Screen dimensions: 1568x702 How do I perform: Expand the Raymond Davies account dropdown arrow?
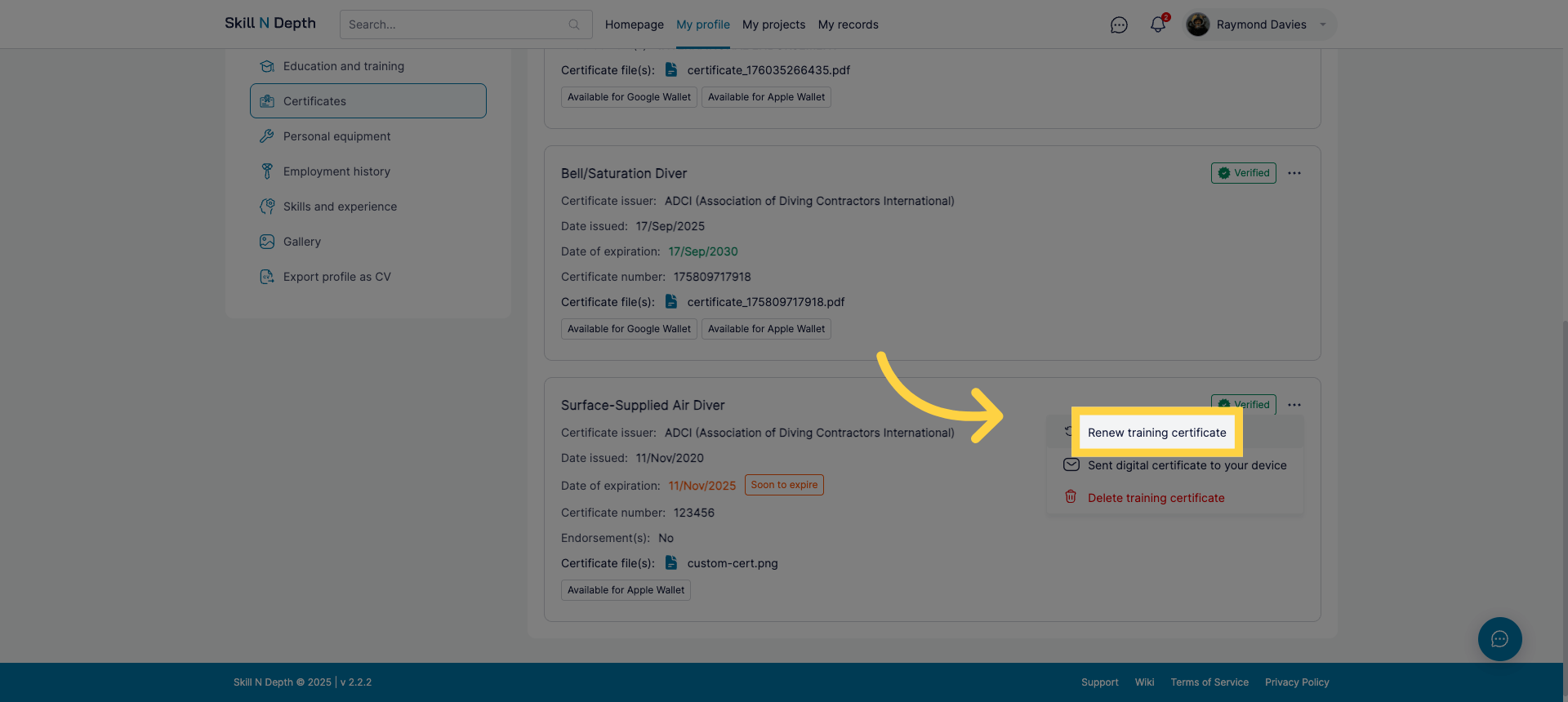pos(1323,24)
